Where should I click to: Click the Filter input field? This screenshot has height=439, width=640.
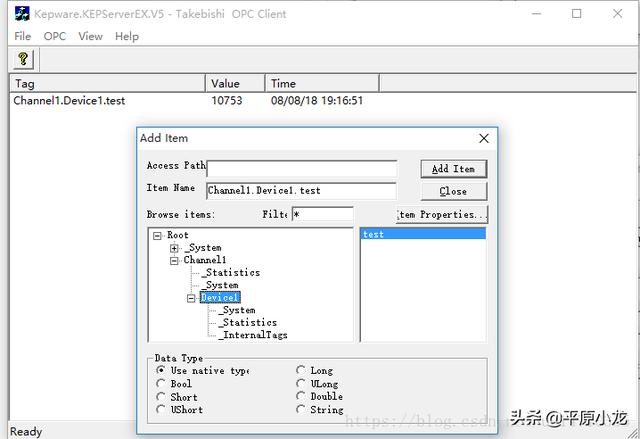(322, 214)
